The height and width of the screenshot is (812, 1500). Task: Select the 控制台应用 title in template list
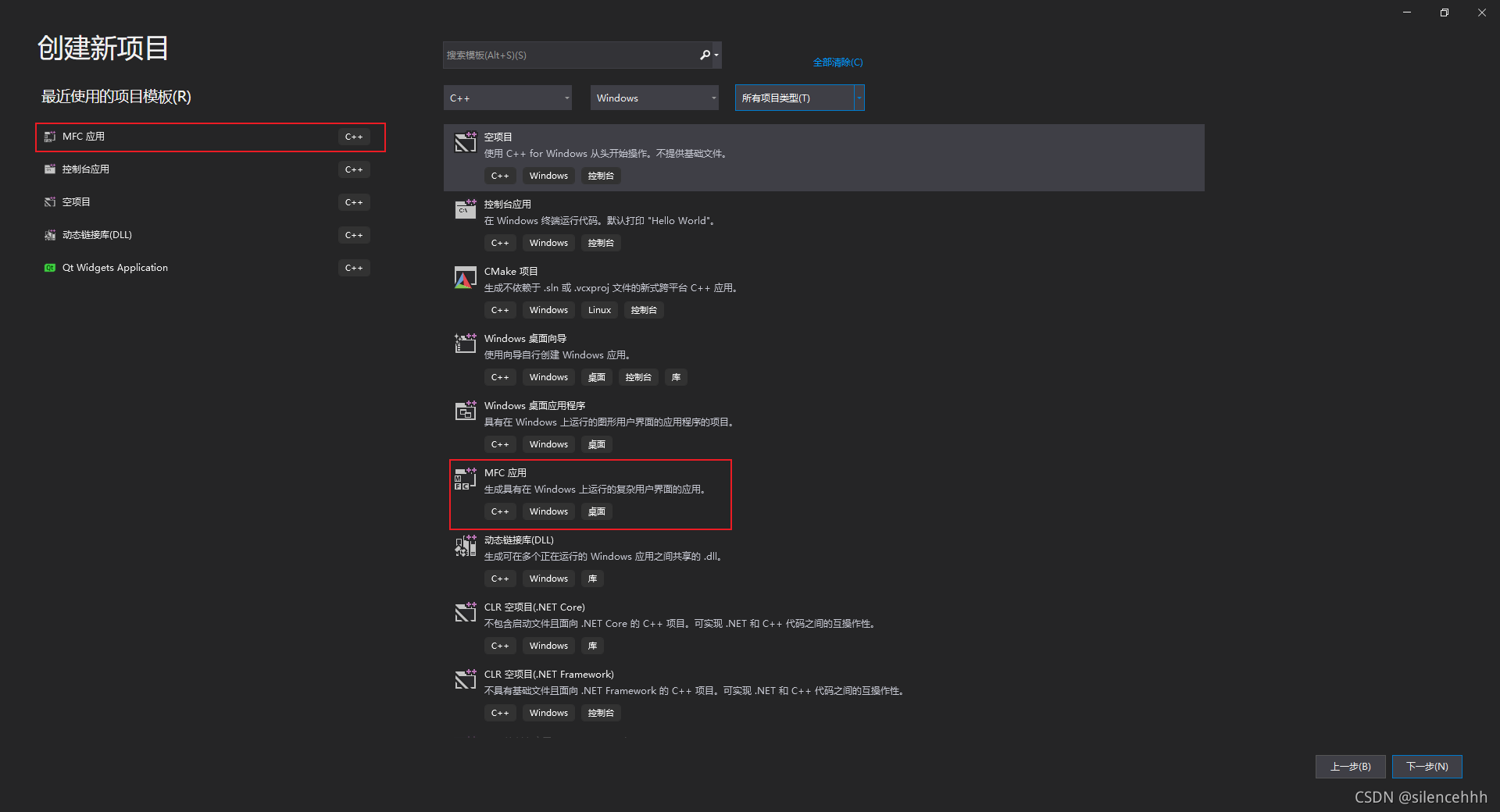508,204
